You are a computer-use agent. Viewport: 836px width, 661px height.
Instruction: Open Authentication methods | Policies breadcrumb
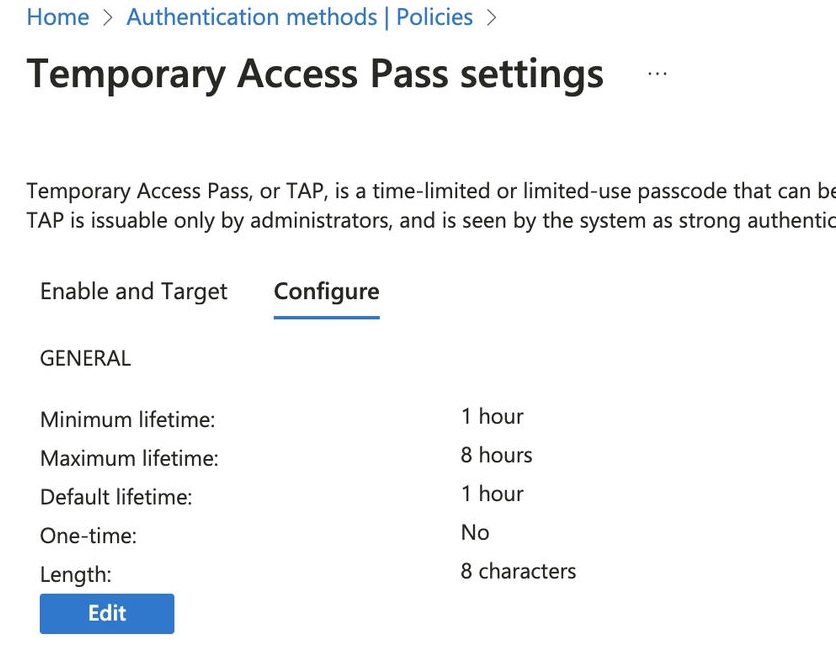299,17
